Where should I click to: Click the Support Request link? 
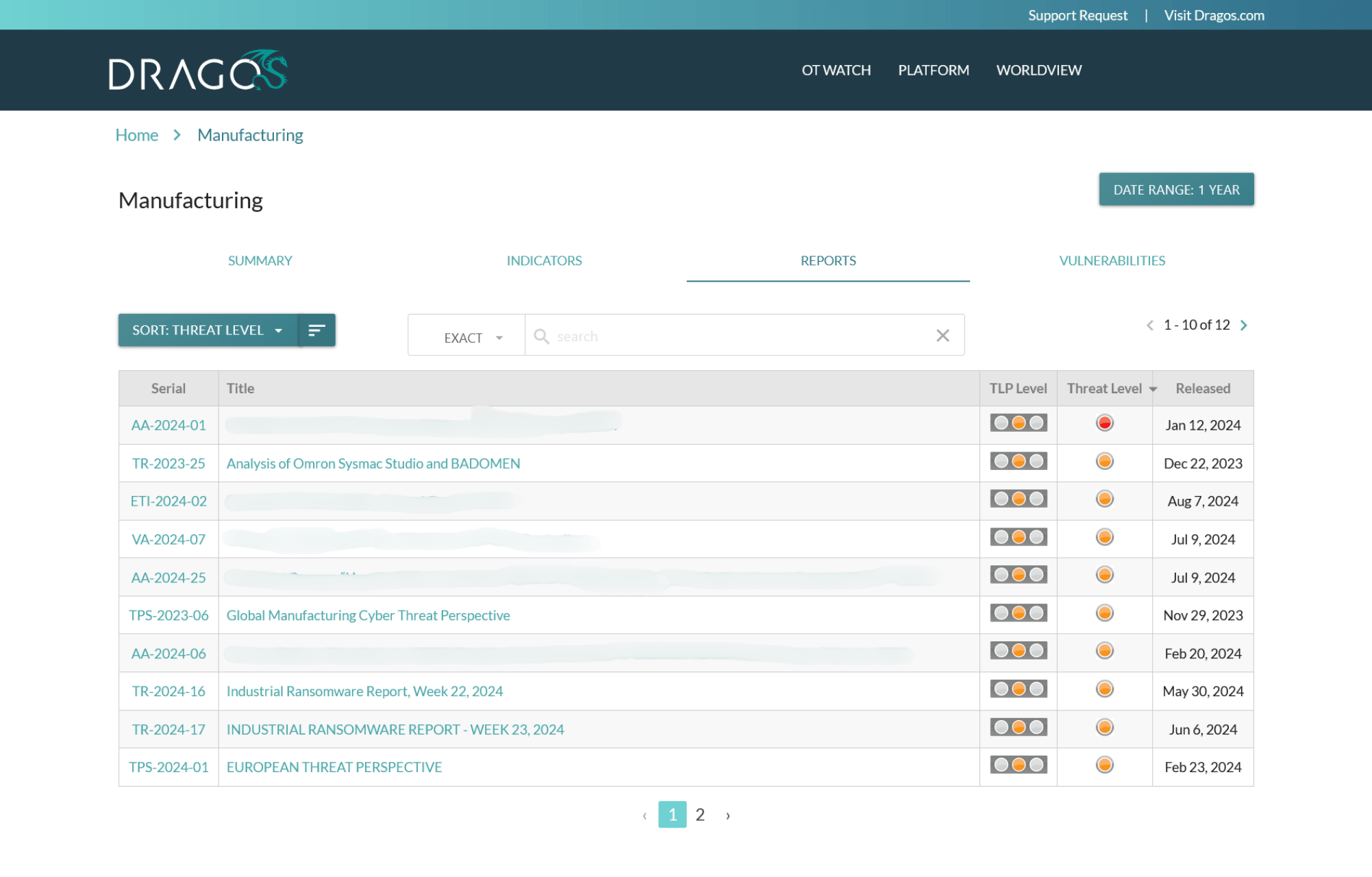pyautogui.click(x=1077, y=15)
